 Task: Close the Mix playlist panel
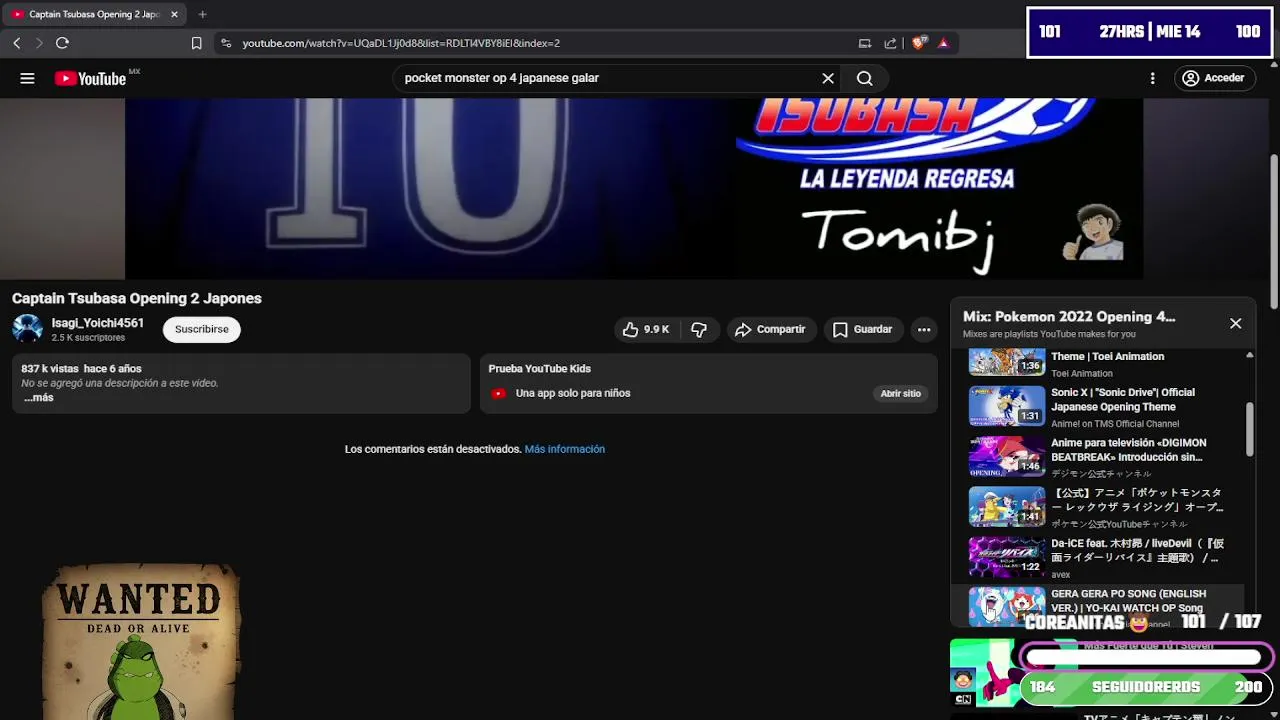(1236, 323)
